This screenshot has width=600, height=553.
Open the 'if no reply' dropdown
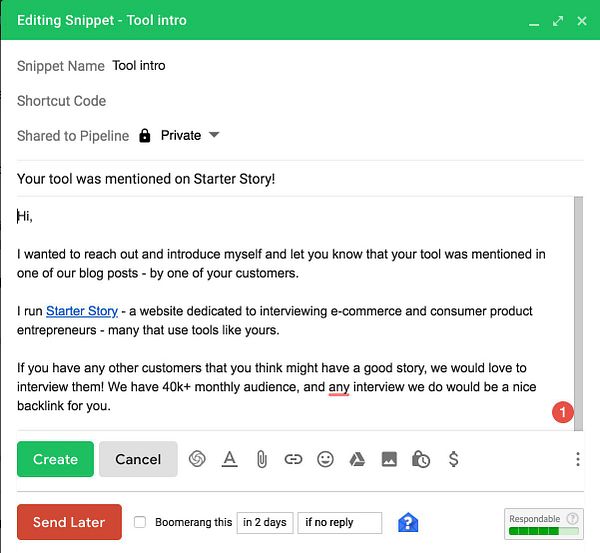[339, 522]
